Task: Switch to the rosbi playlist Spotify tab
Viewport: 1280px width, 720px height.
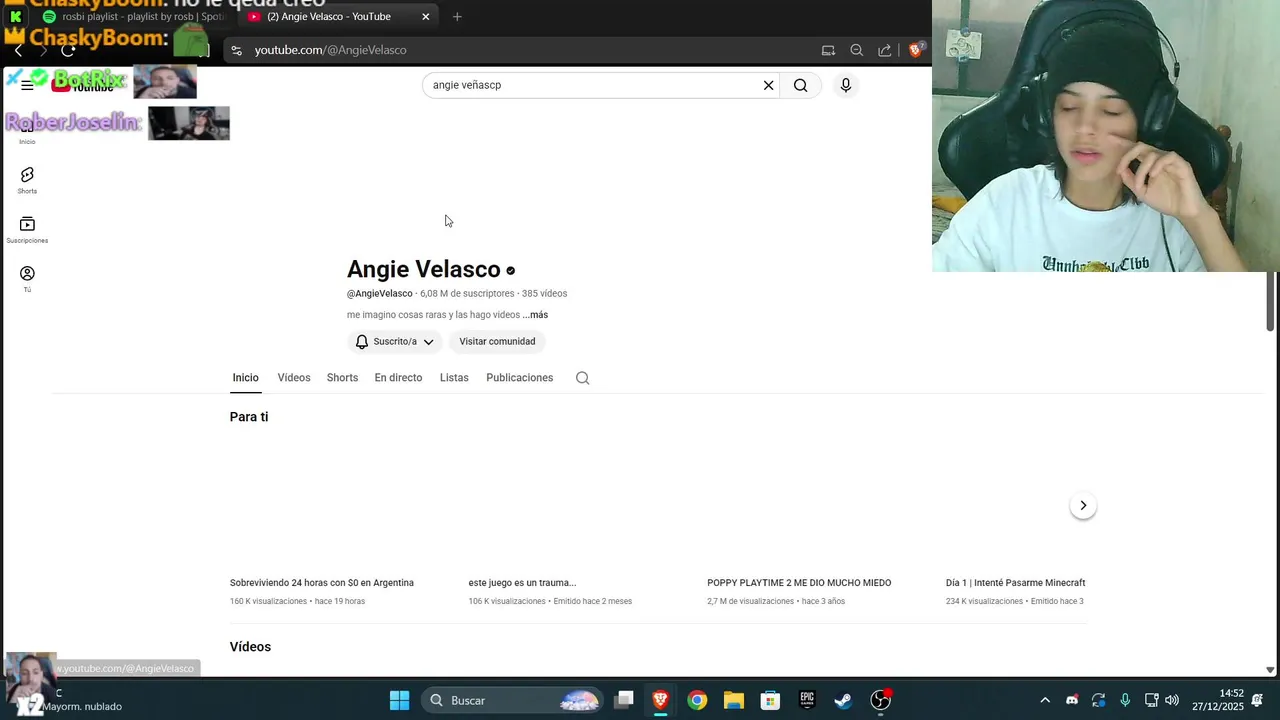Action: click(x=133, y=16)
